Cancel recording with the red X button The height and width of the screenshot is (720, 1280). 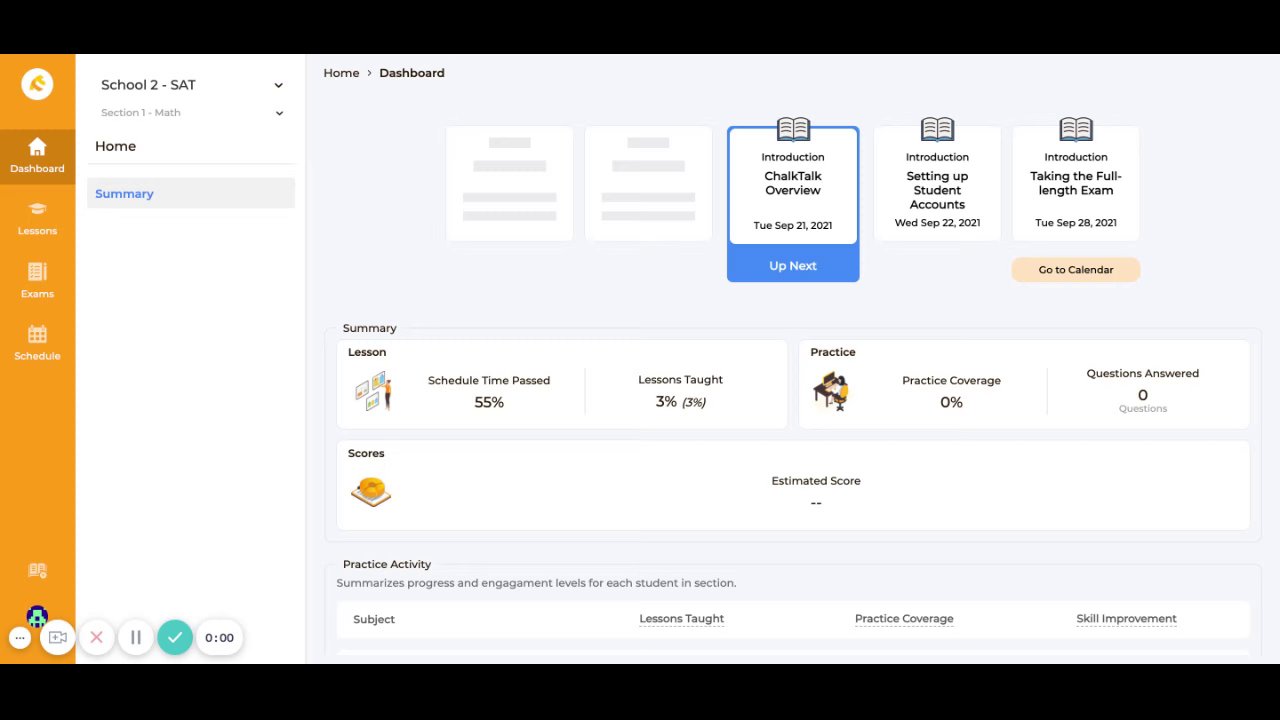tap(96, 637)
